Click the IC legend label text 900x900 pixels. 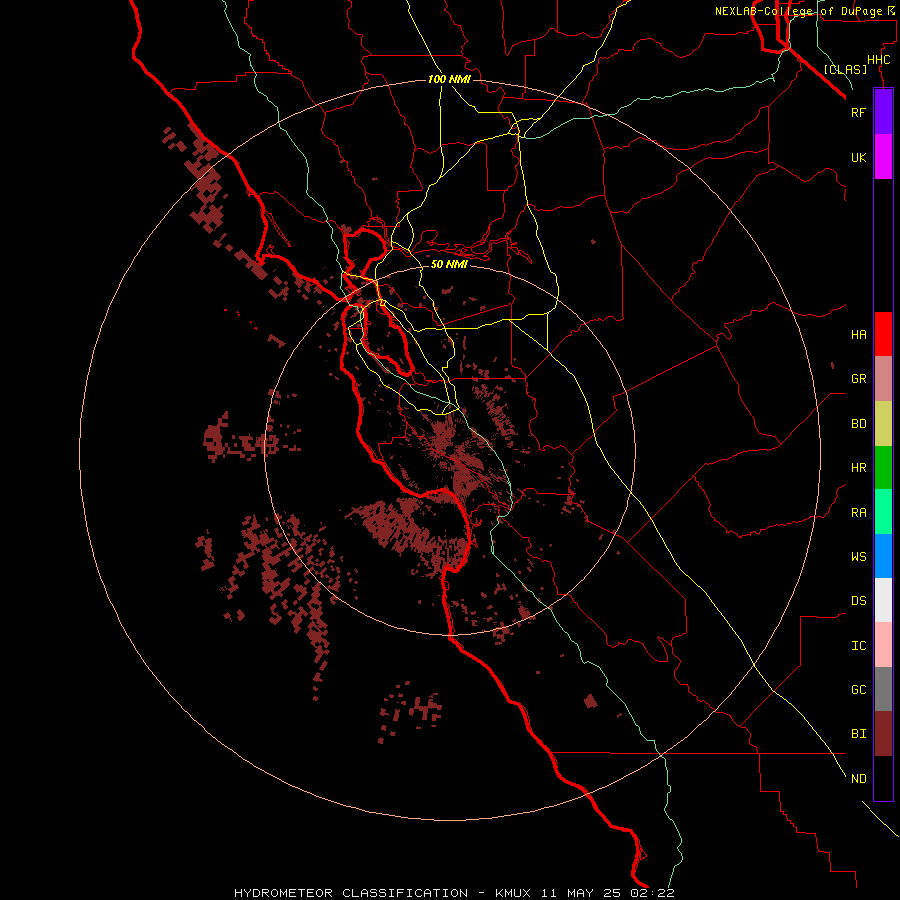[x=858, y=646]
